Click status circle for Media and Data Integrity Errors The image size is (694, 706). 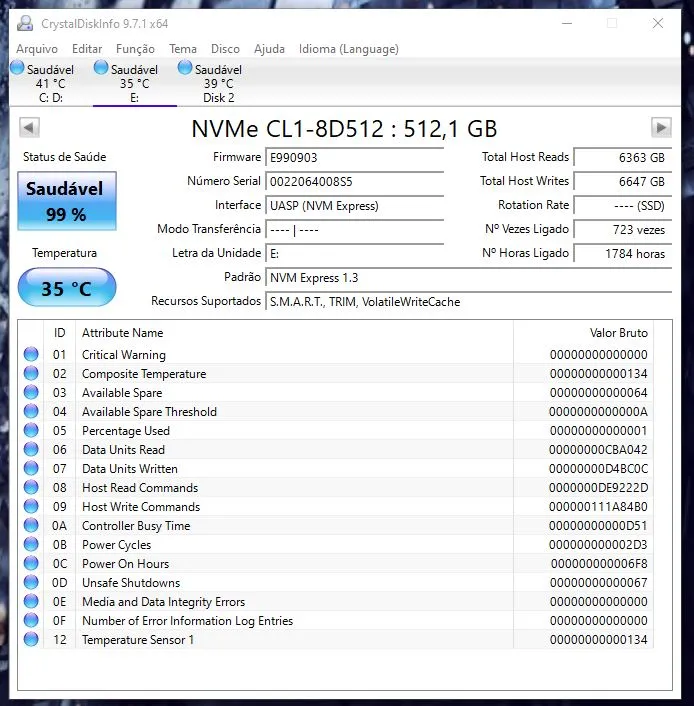point(31,602)
